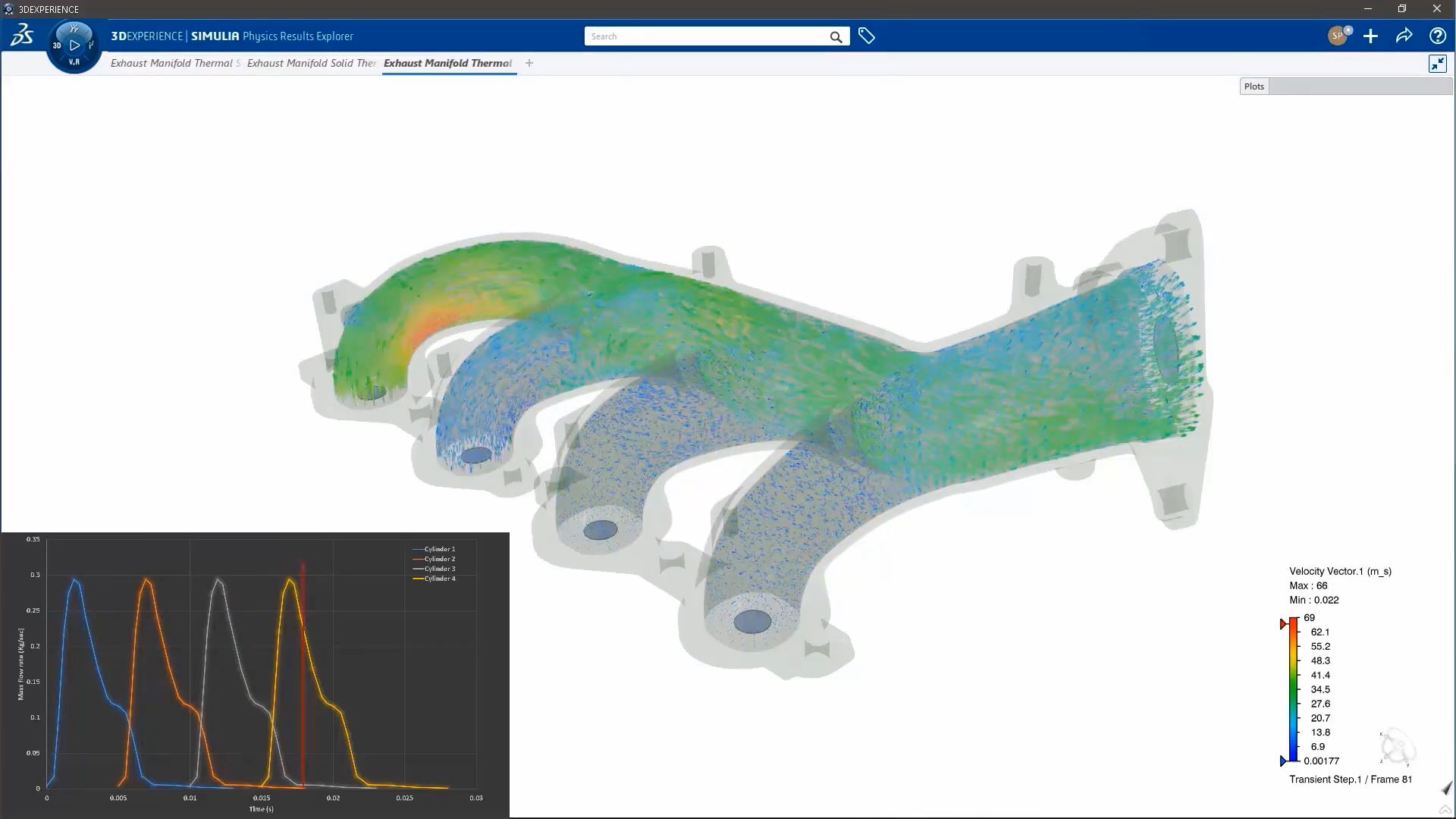This screenshot has width=1456, height=819.
Task: Click the Transient Step.1 / Frame 81 label
Action: (x=1351, y=779)
